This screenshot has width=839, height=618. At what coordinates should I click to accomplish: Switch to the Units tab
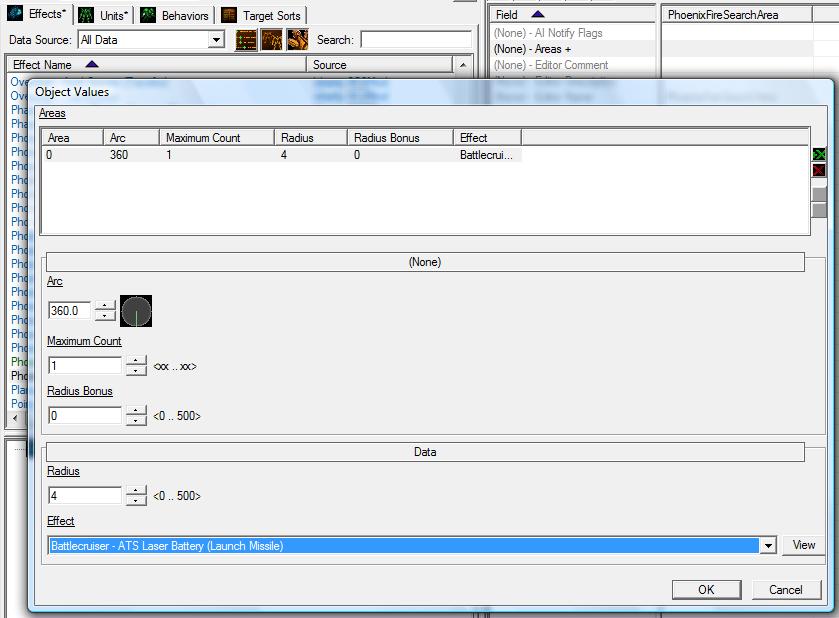click(x=104, y=16)
